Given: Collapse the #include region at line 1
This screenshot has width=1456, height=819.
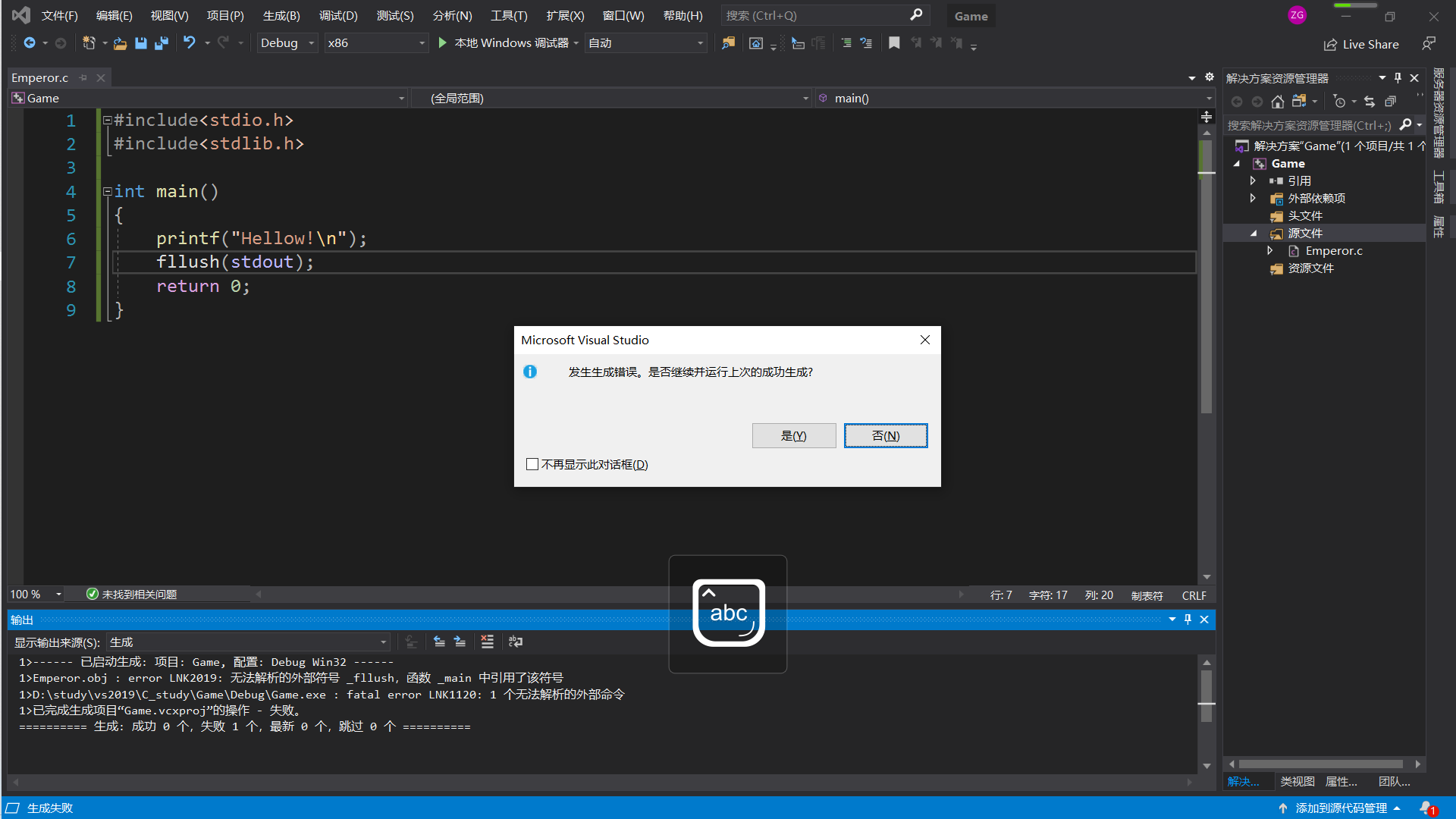Looking at the screenshot, I should (108, 120).
